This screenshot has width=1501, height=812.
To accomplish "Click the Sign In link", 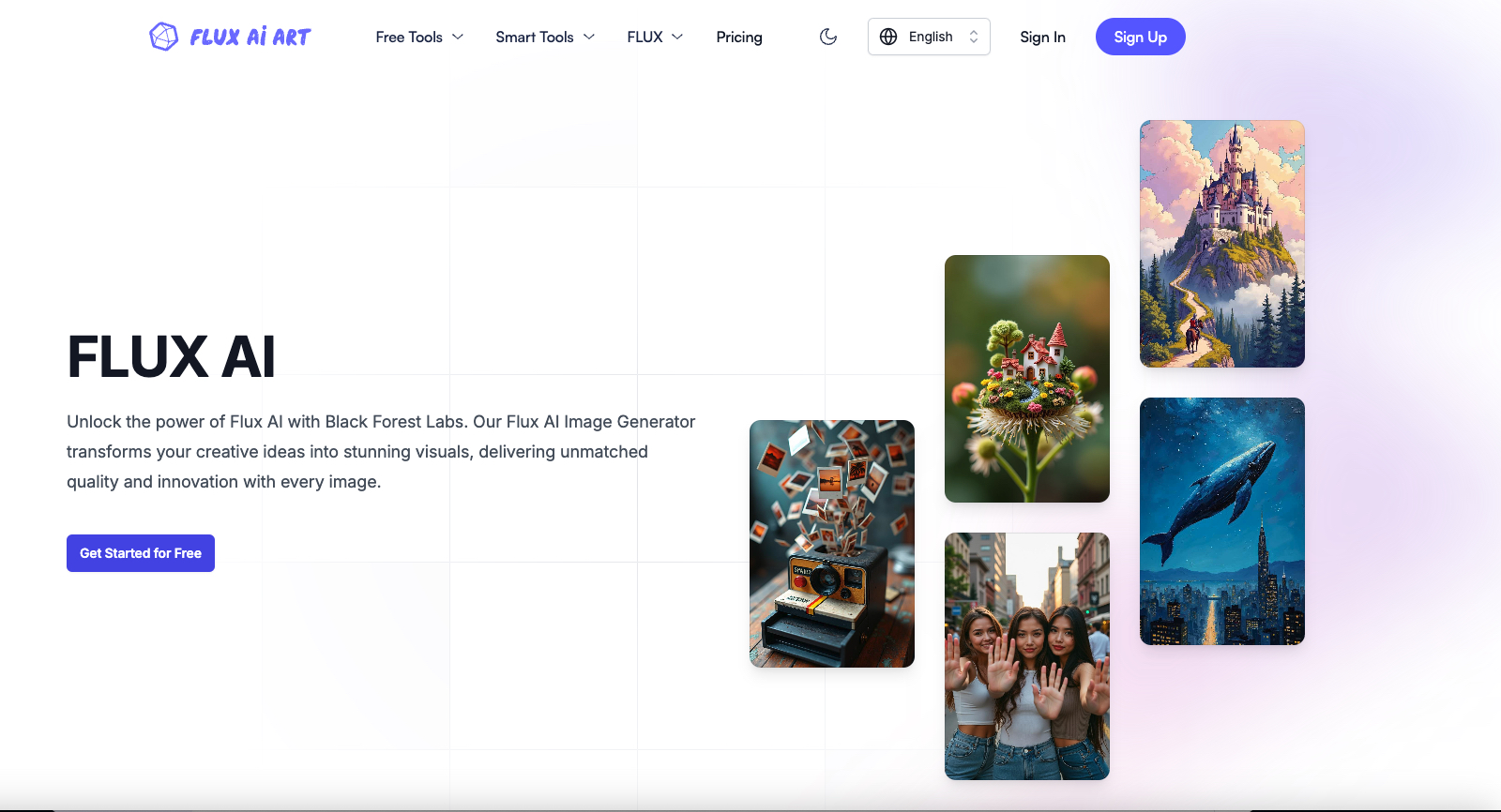I will coord(1042,37).
